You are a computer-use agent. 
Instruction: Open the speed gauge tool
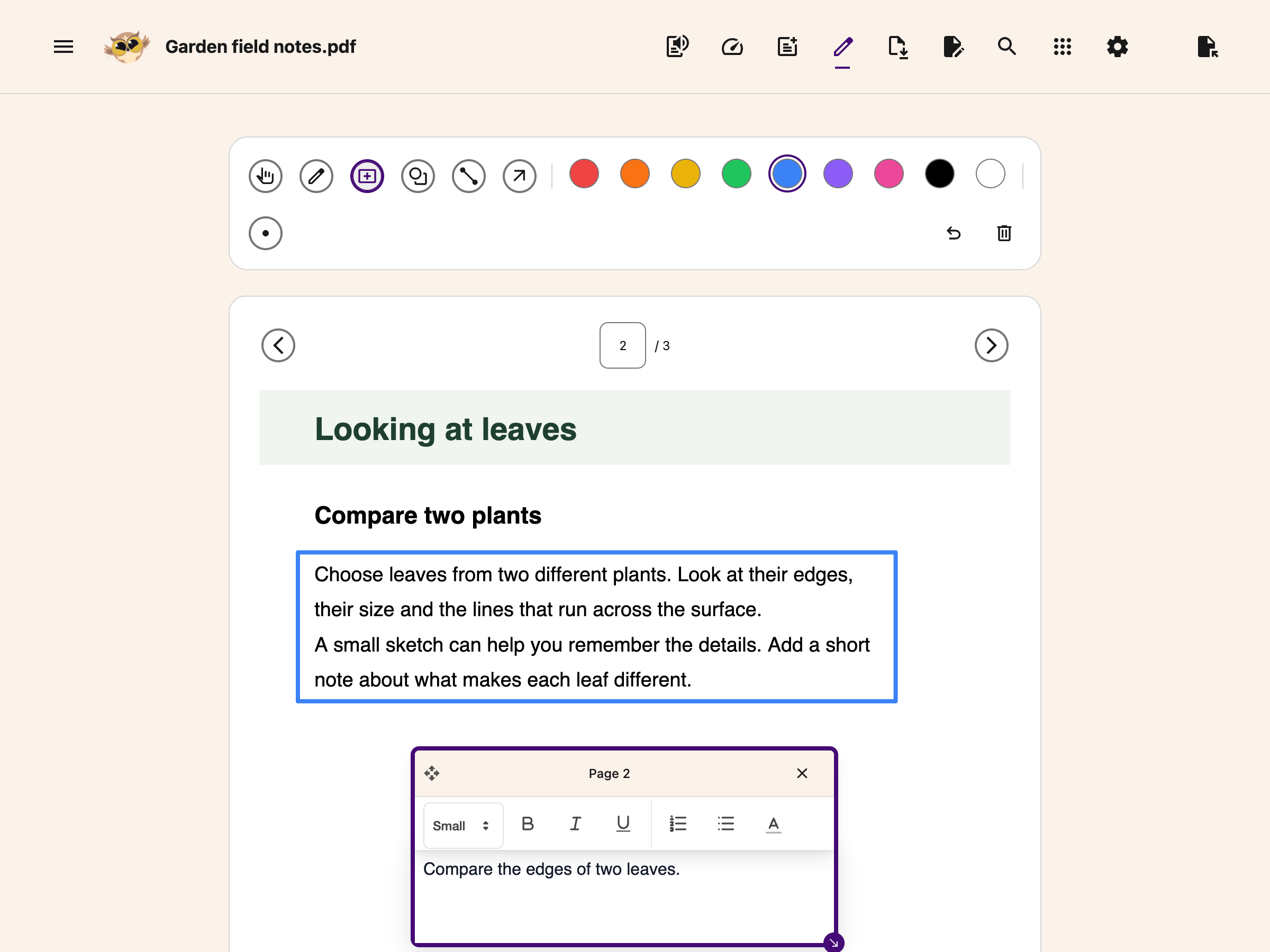(x=732, y=47)
